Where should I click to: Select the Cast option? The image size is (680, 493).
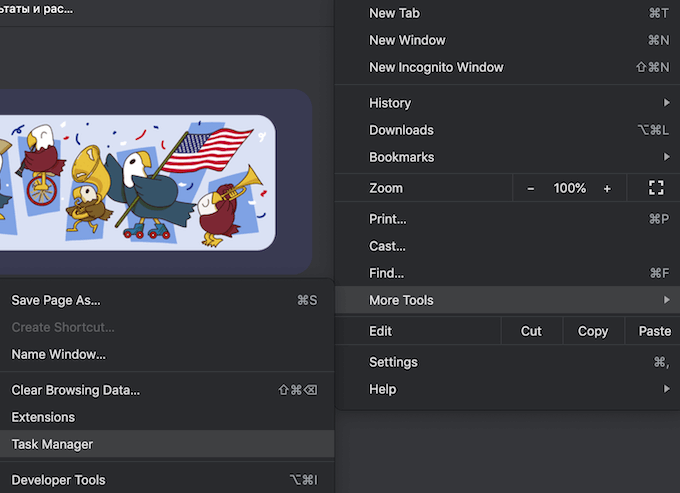[387, 246]
